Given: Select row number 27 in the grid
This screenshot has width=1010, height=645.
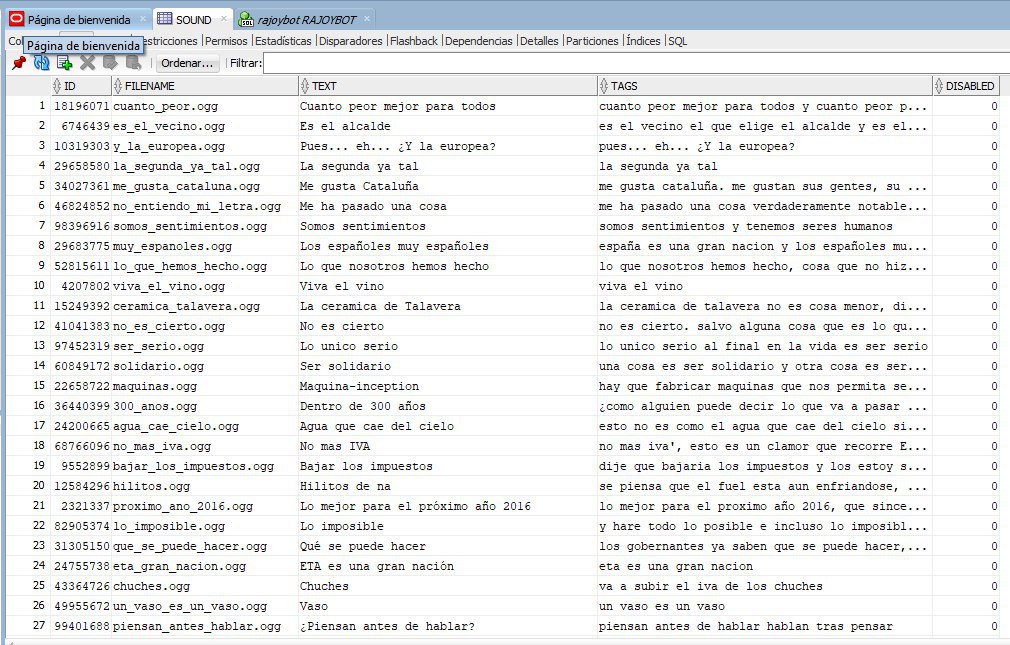Looking at the screenshot, I should click(29, 626).
